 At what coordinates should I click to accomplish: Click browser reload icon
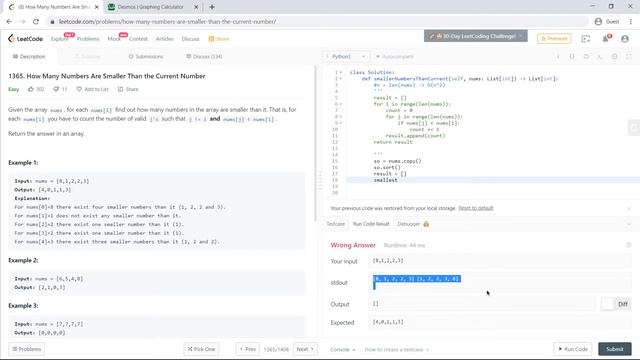click(x=36, y=22)
